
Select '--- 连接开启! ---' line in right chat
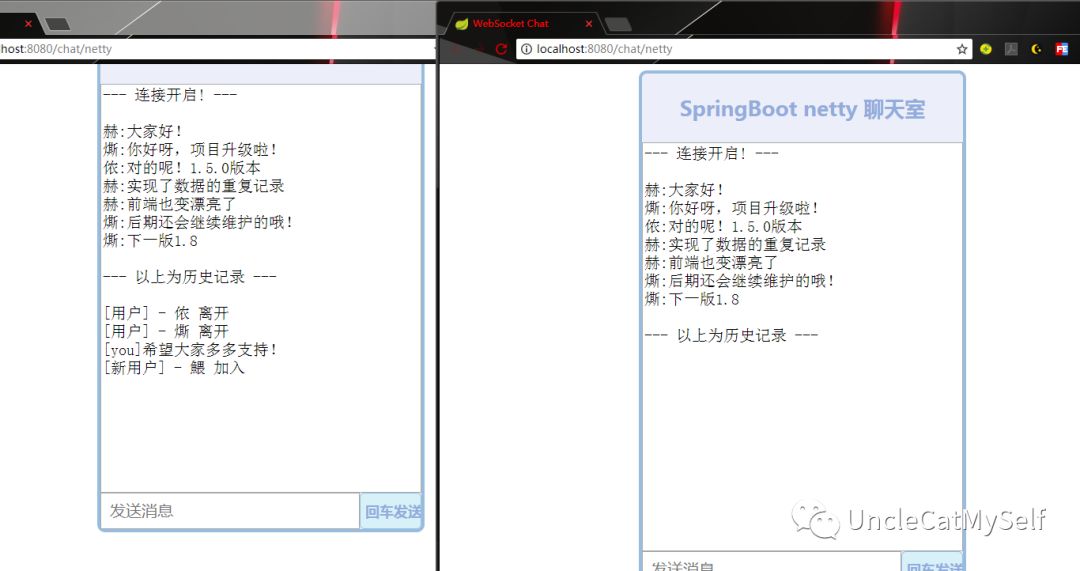712,154
